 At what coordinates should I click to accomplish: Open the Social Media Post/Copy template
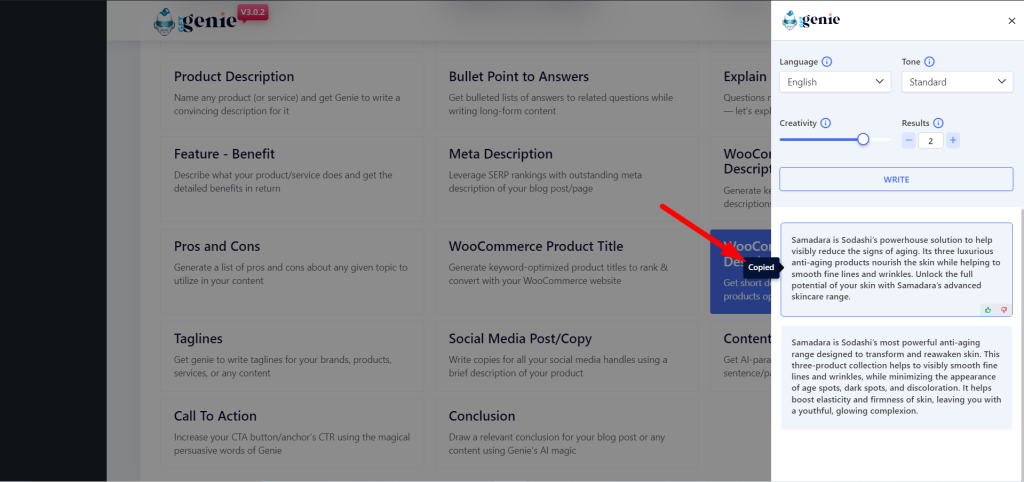567,356
